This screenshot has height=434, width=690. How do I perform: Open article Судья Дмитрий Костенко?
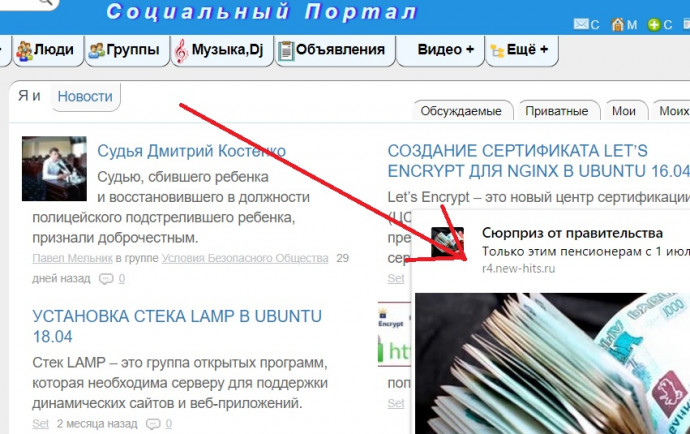click(x=191, y=151)
